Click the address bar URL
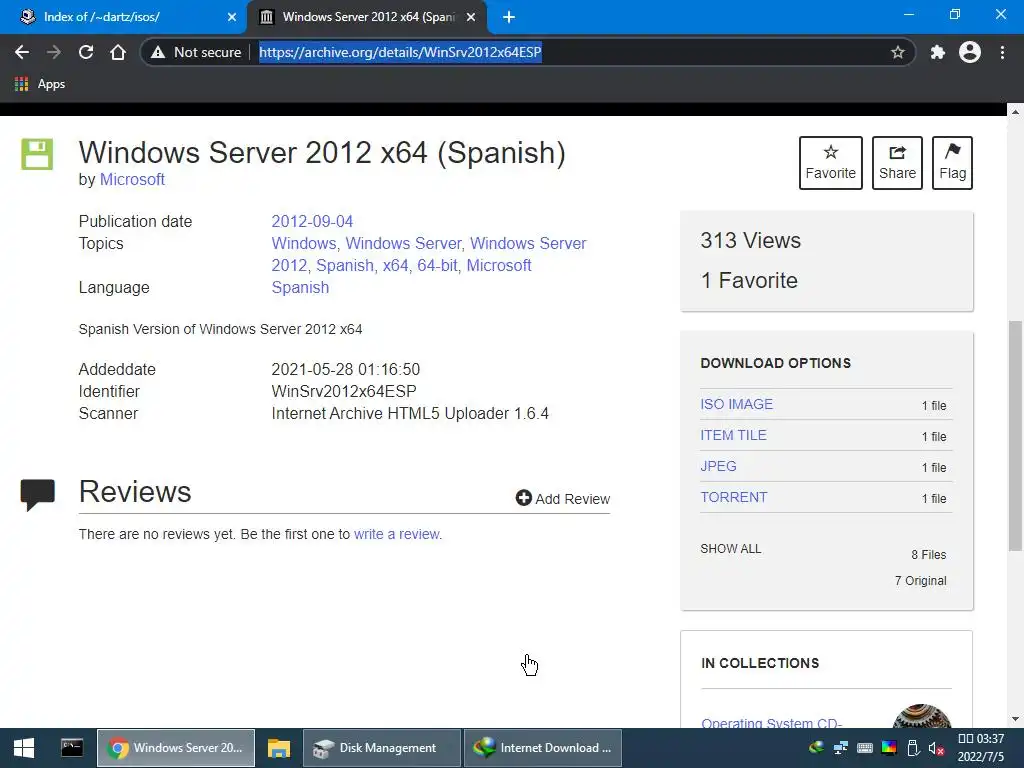This screenshot has width=1024, height=768. (x=400, y=52)
